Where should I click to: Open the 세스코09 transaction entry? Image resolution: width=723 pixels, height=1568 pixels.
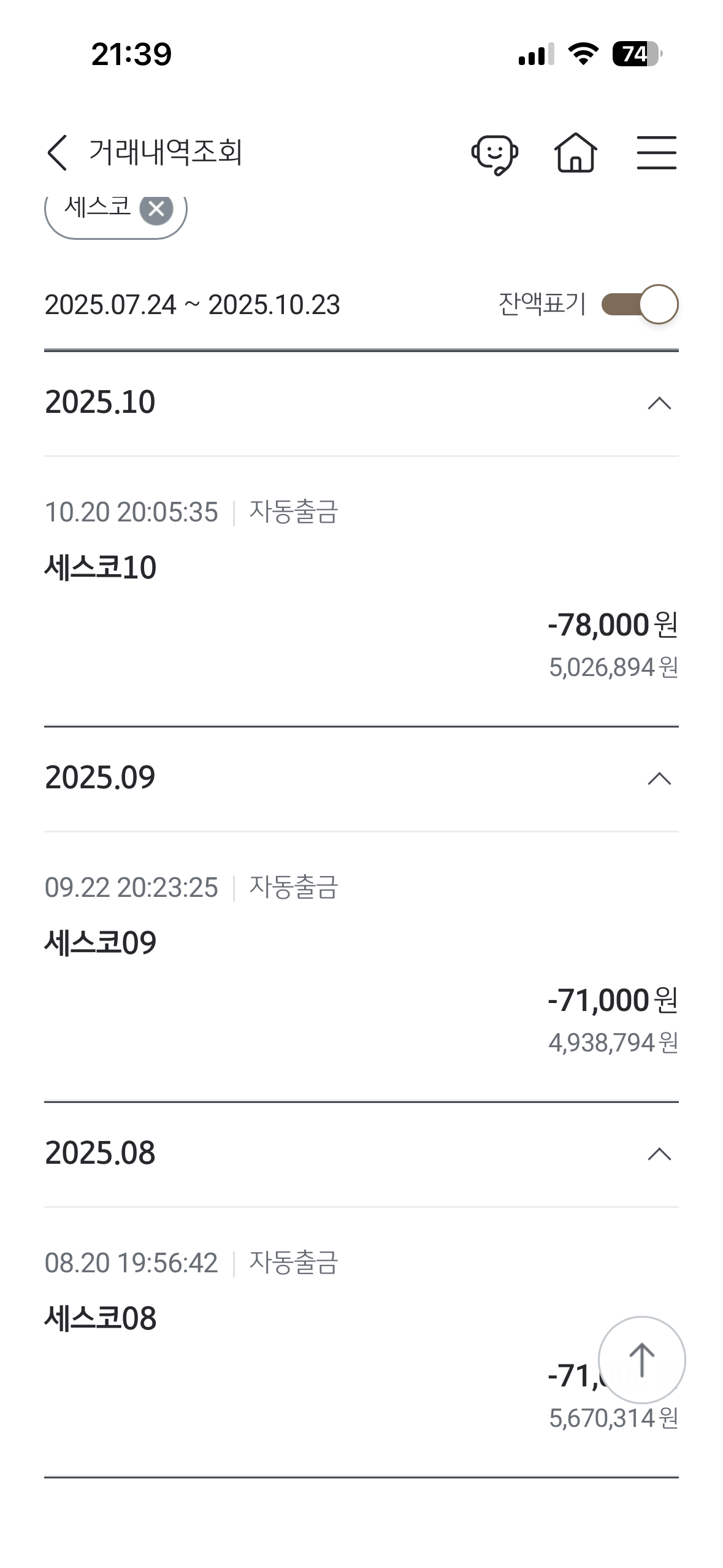(101, 943)
